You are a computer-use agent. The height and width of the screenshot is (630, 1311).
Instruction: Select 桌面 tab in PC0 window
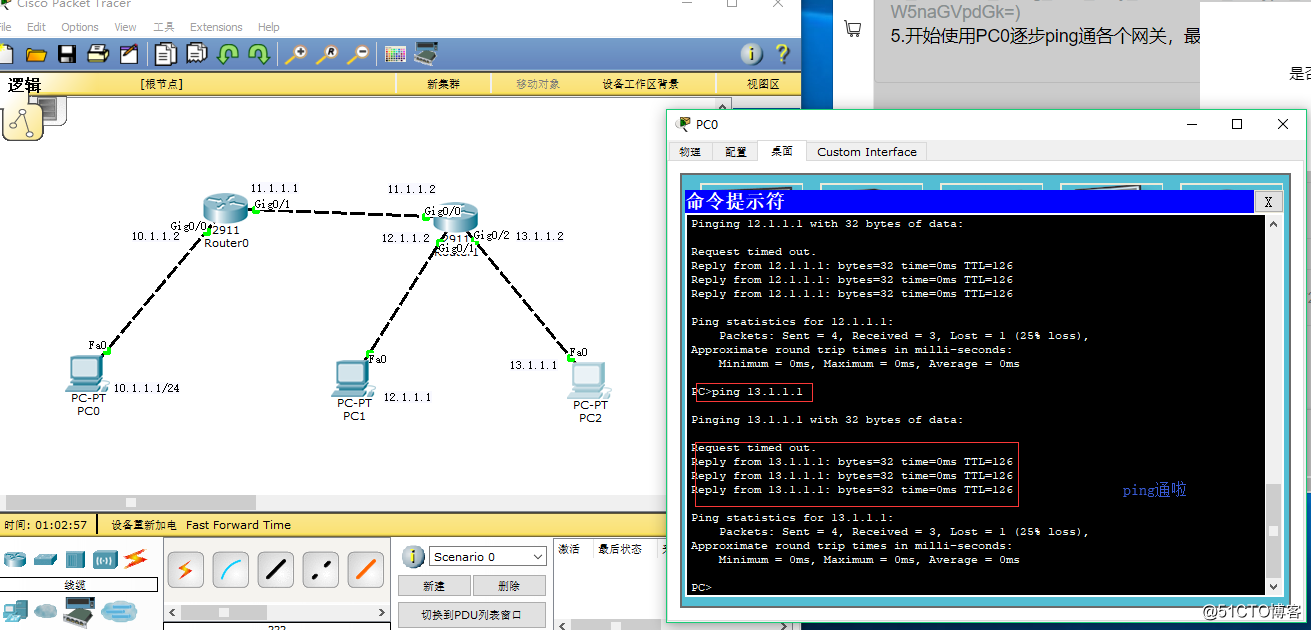click(782, 151)
